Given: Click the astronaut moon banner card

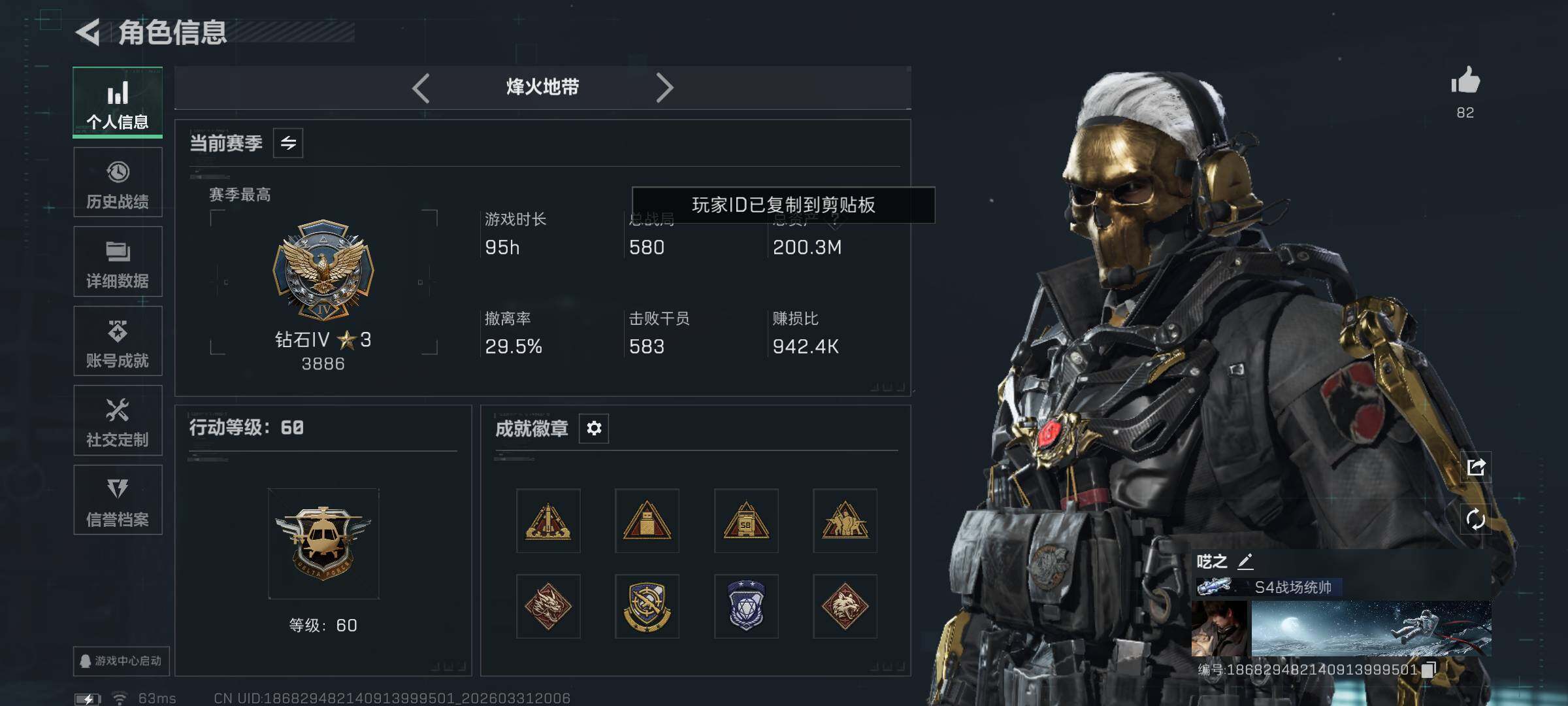Looking at the screenshot, I should point(1371,629).
